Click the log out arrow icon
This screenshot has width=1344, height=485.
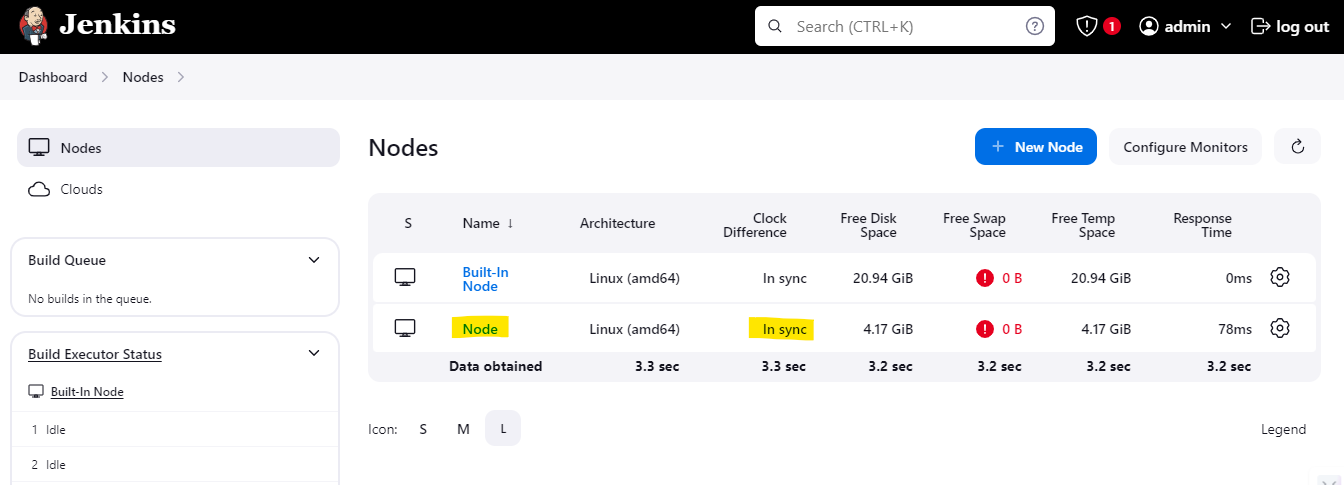coord(1260,27)
